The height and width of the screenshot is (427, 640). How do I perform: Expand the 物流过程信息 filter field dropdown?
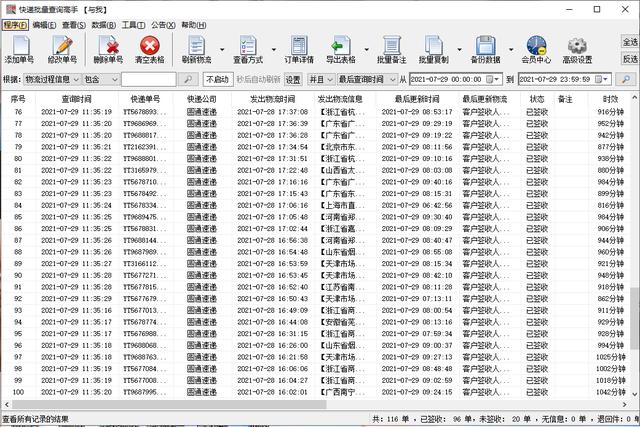[x=74, y=78]
